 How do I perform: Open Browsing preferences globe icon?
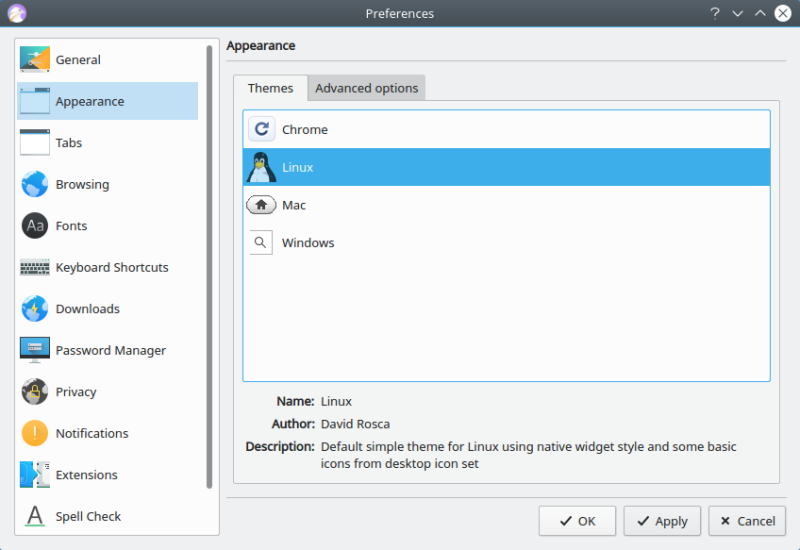(35, 184)
